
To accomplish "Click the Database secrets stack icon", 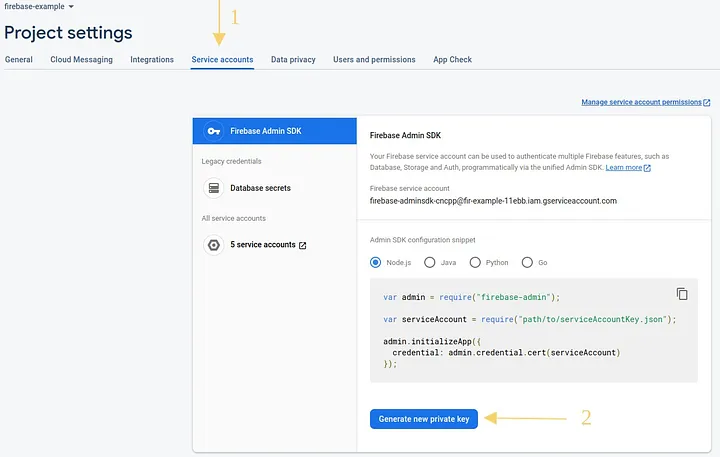I will coord(213,188).
